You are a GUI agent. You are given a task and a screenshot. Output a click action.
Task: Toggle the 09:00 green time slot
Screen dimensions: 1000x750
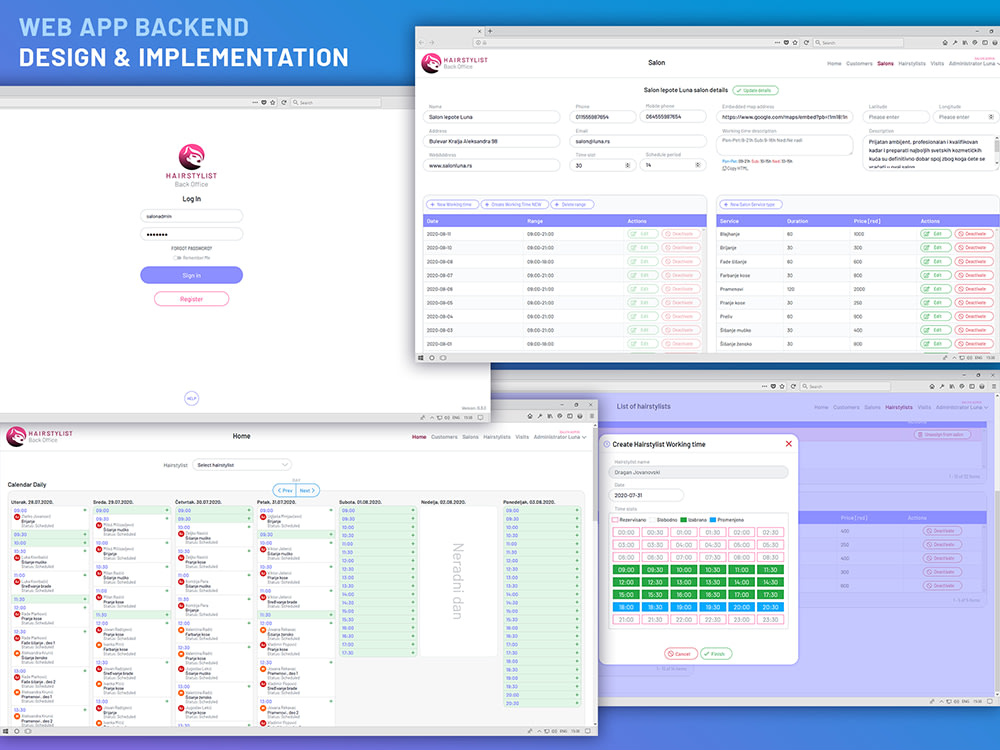626,570
